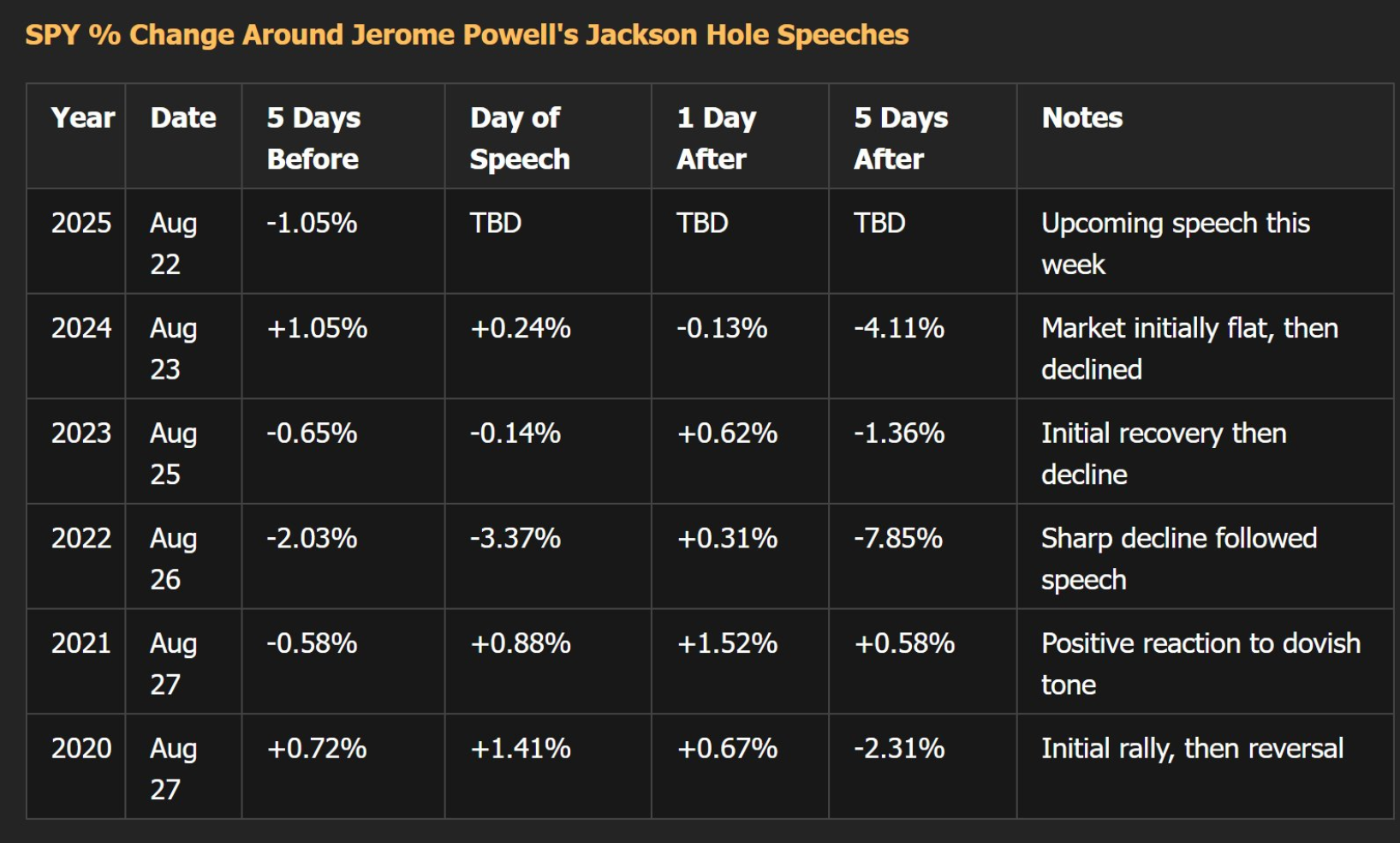Select the -7.85% five days after value
Image resolution: width=1400 pixels, height=843 pixels.
click(898, 538)
